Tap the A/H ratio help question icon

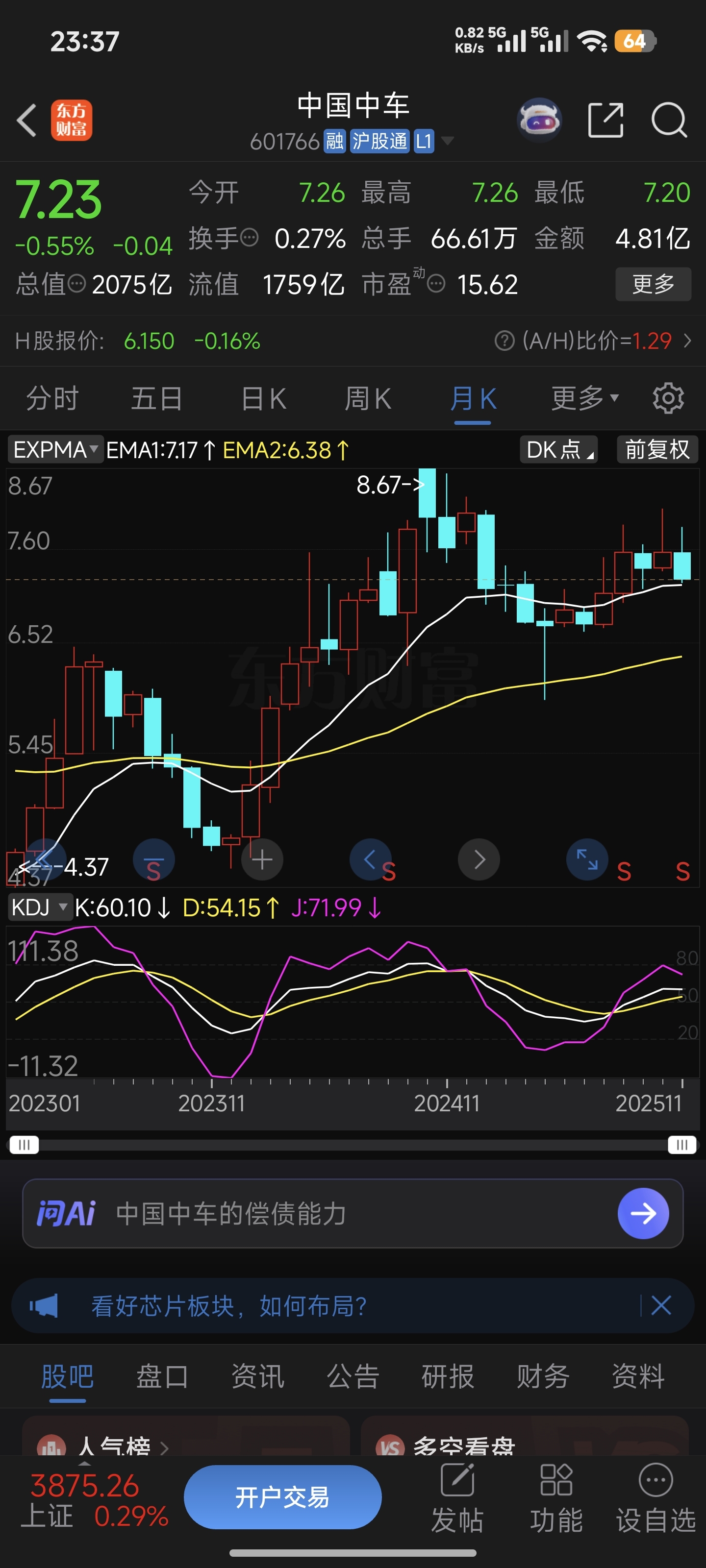click(504, 341)
